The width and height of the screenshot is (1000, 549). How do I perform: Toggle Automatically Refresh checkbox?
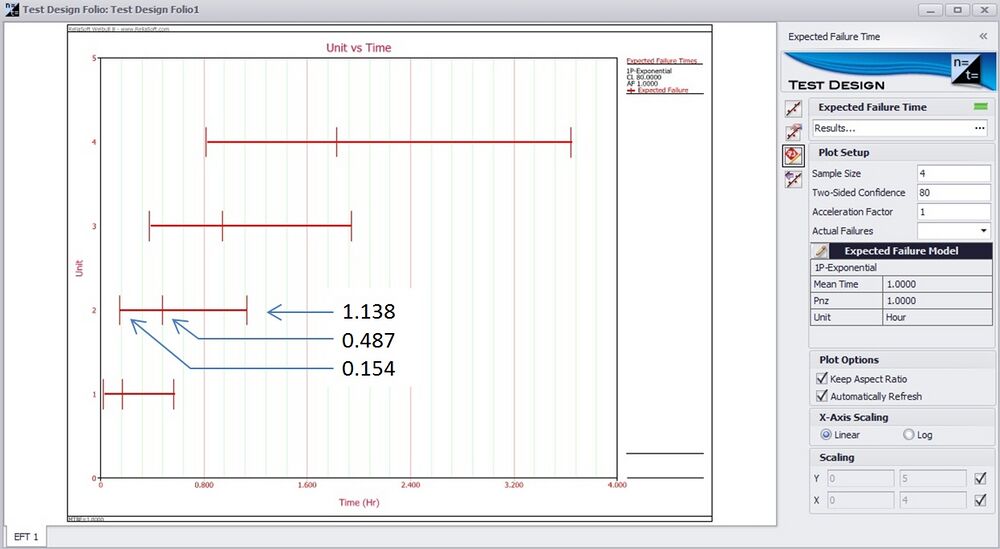click(822, 396)
